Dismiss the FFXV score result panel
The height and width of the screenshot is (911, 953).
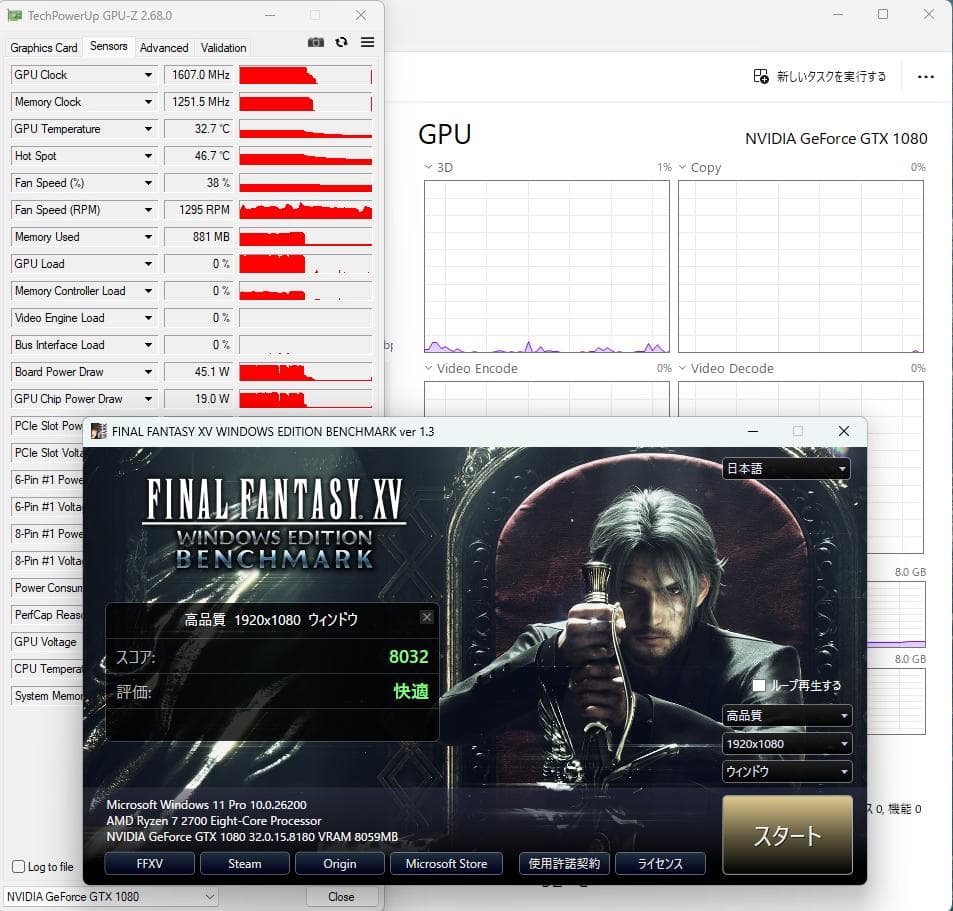[427, 617]
